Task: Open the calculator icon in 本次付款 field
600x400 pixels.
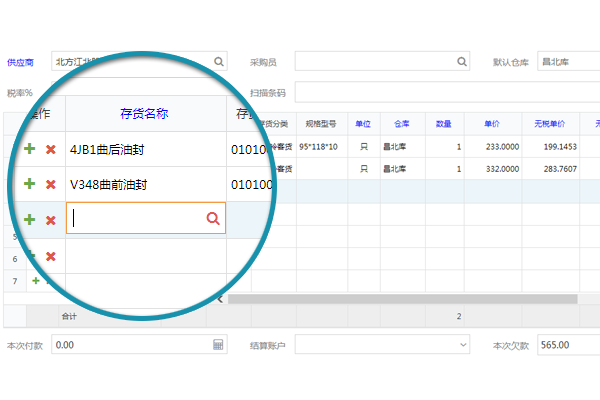Action: coord(218,344)
